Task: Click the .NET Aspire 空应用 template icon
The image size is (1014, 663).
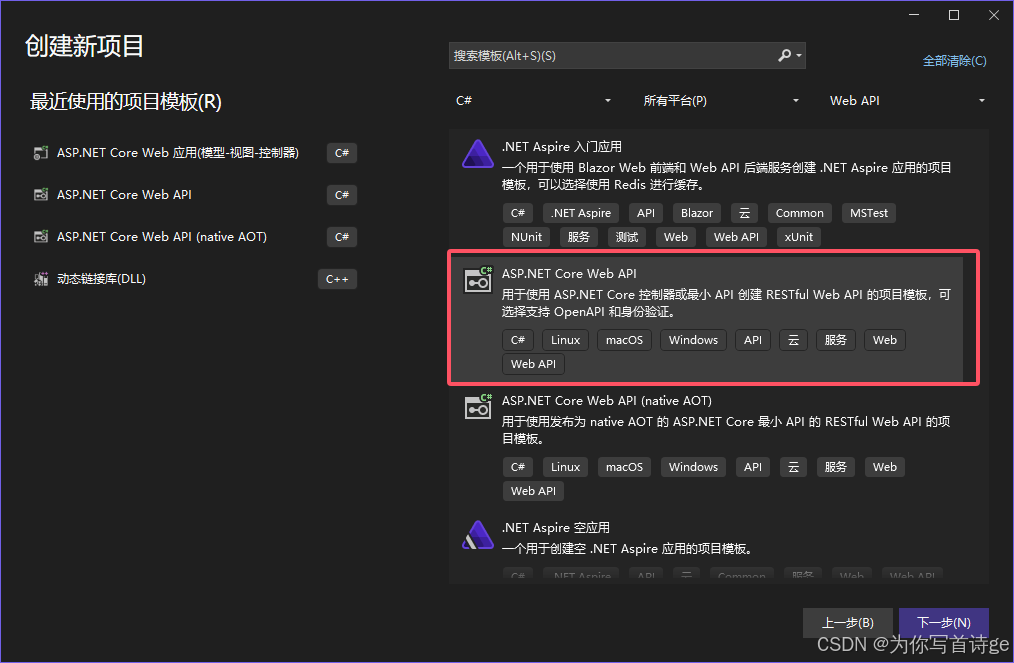Action: pyautogui.click(x=478, y=535)
